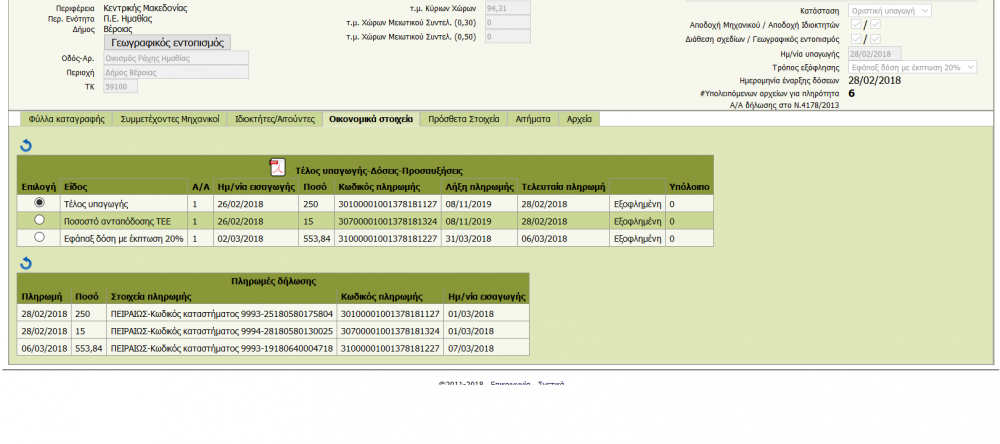Select the Τέλος υπαγωγής radio button
The image size is (1000, 444).
(40, 202)
